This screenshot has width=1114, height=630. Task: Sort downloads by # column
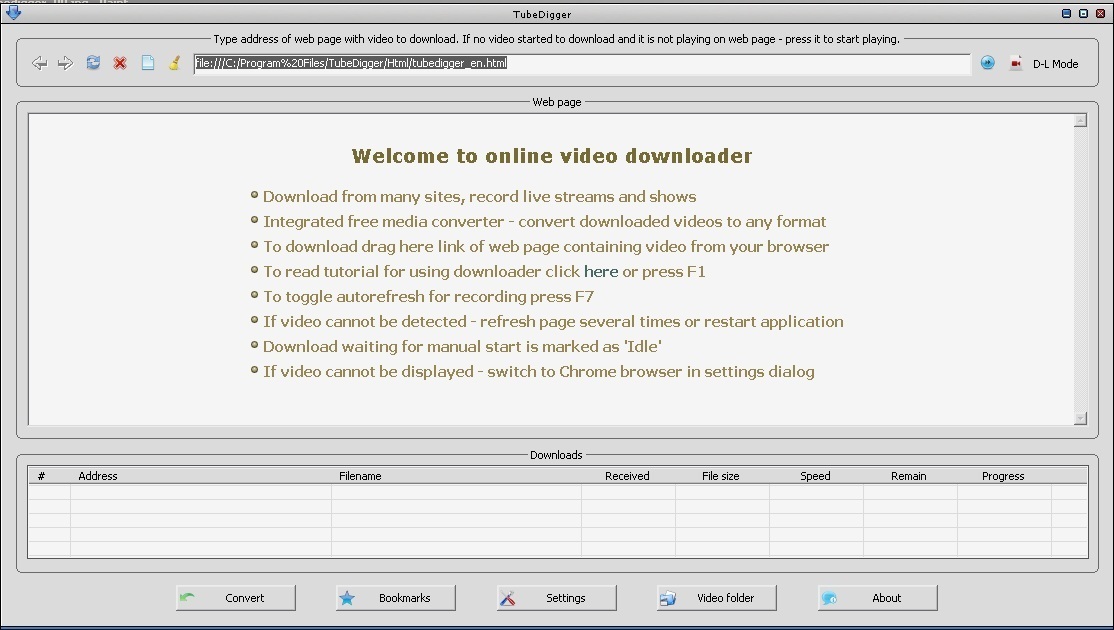[x=41, y=476]
